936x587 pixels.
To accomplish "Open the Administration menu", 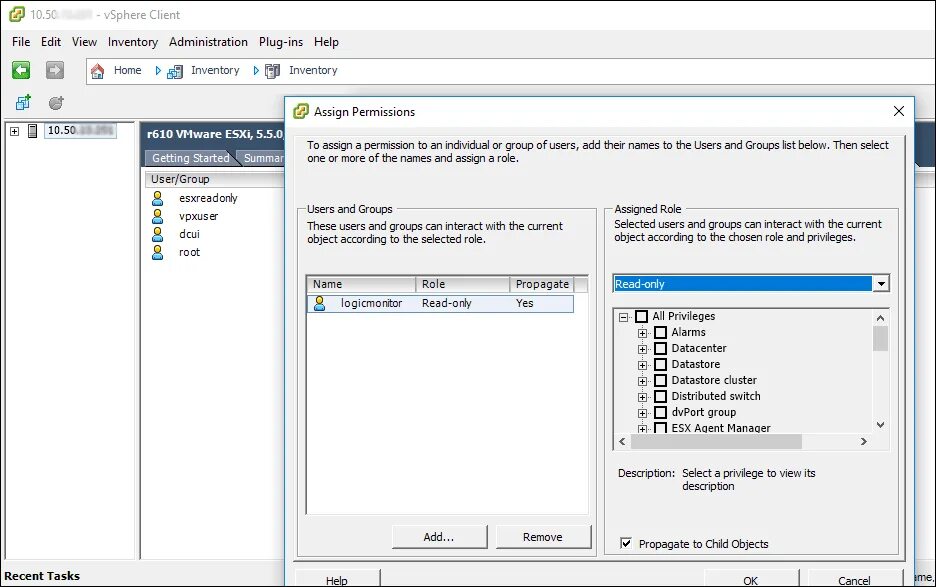I will [208, 42].
